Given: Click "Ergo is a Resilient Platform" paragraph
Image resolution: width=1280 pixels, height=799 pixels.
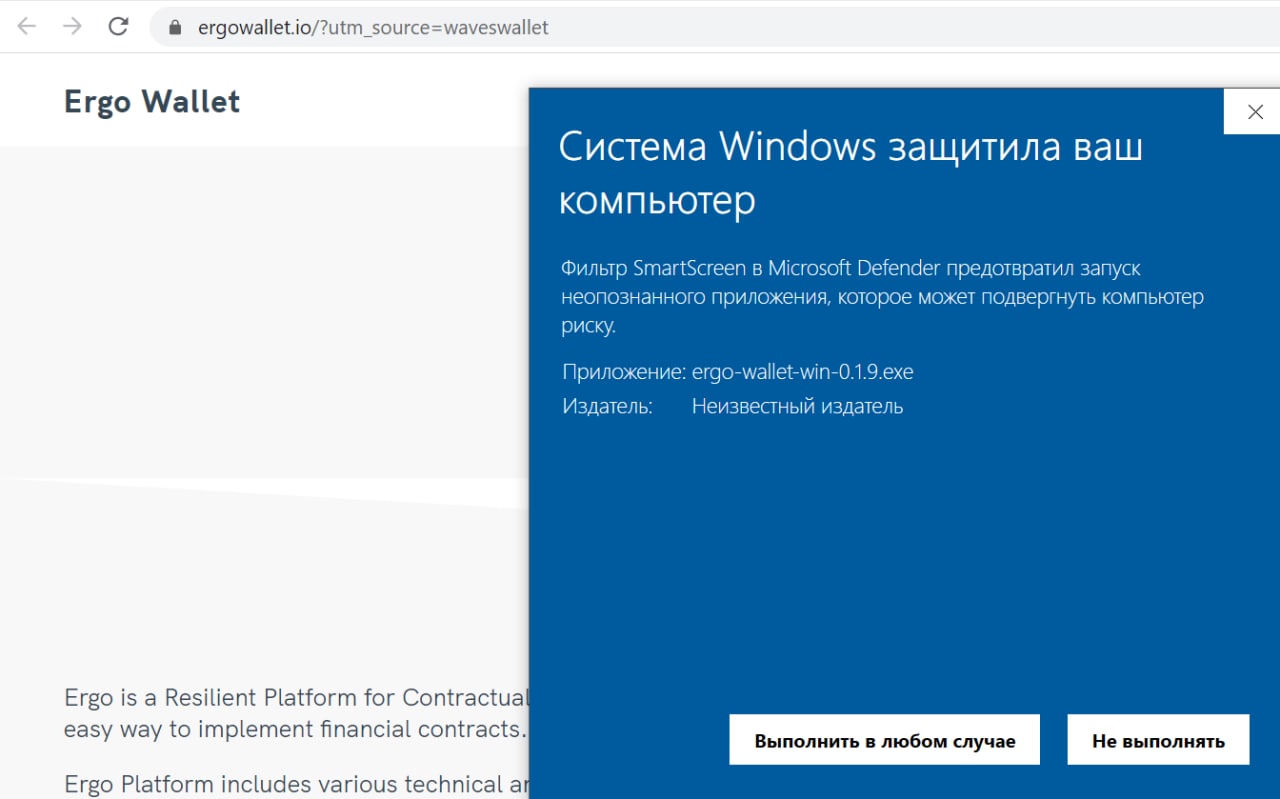Looking at the screenshot, I should pos(296,713).
